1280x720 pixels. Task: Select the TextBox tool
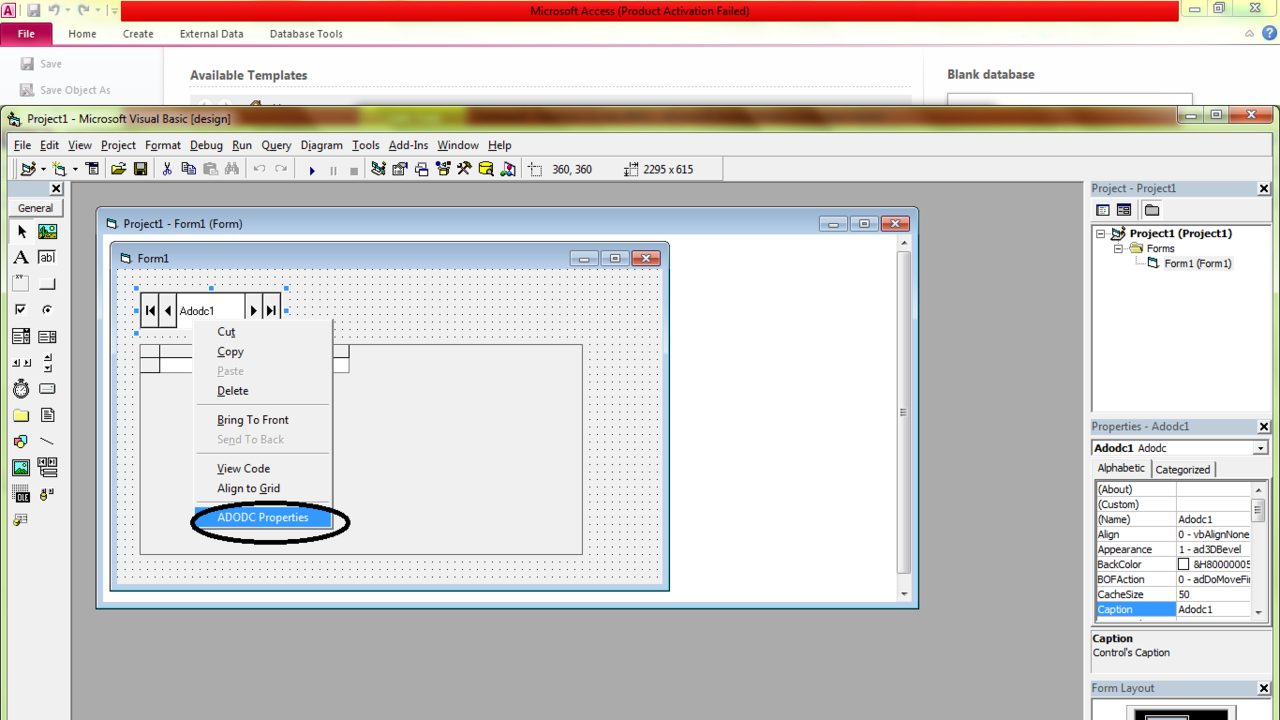47,257
